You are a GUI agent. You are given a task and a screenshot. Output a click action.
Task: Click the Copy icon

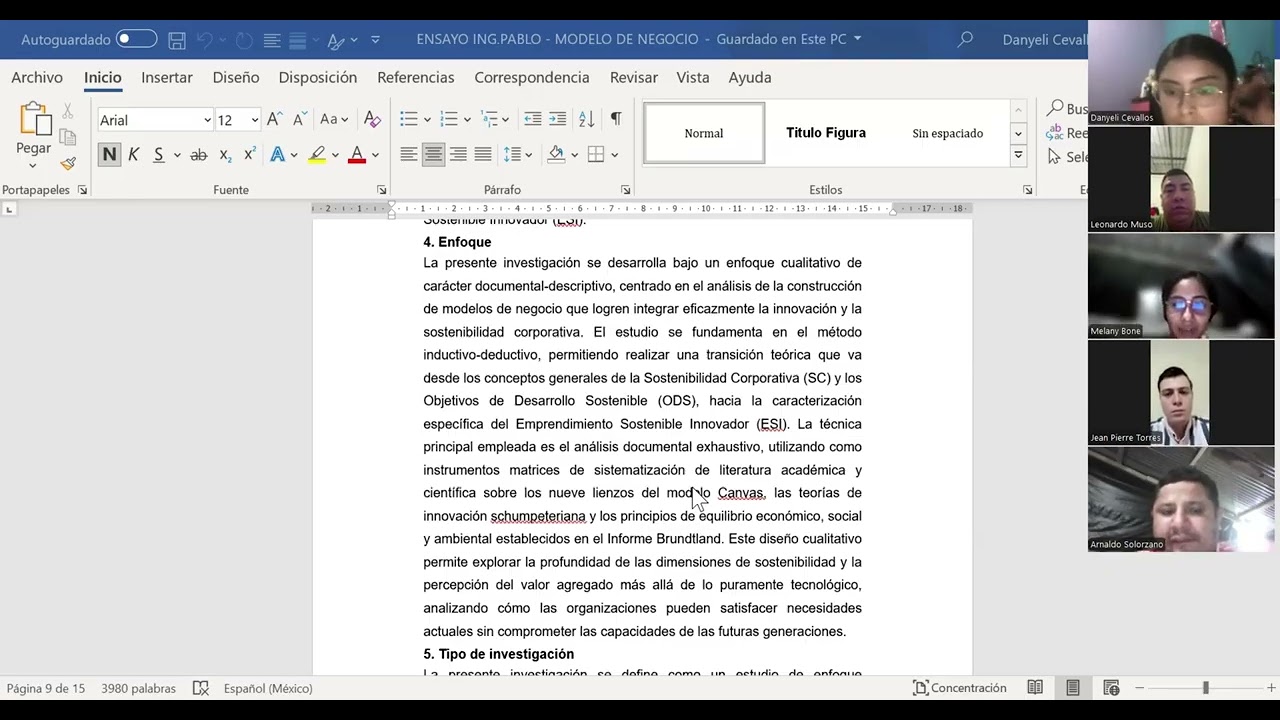click(x=68, y=137)
